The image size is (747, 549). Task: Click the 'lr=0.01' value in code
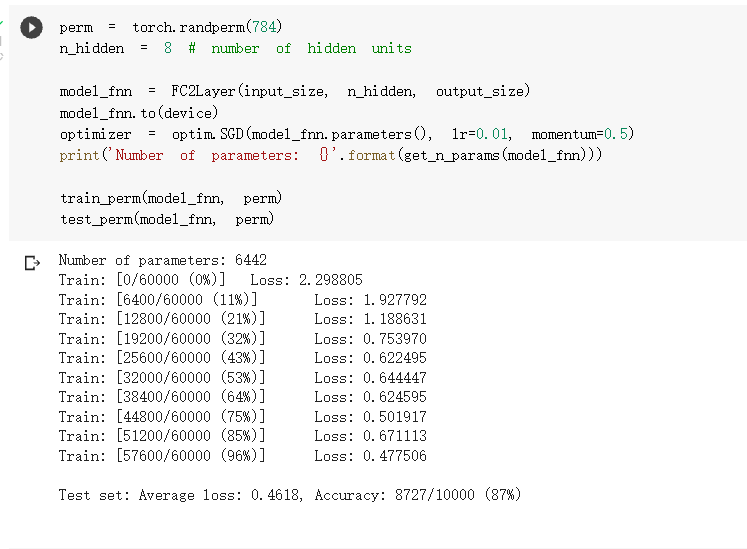481,134
